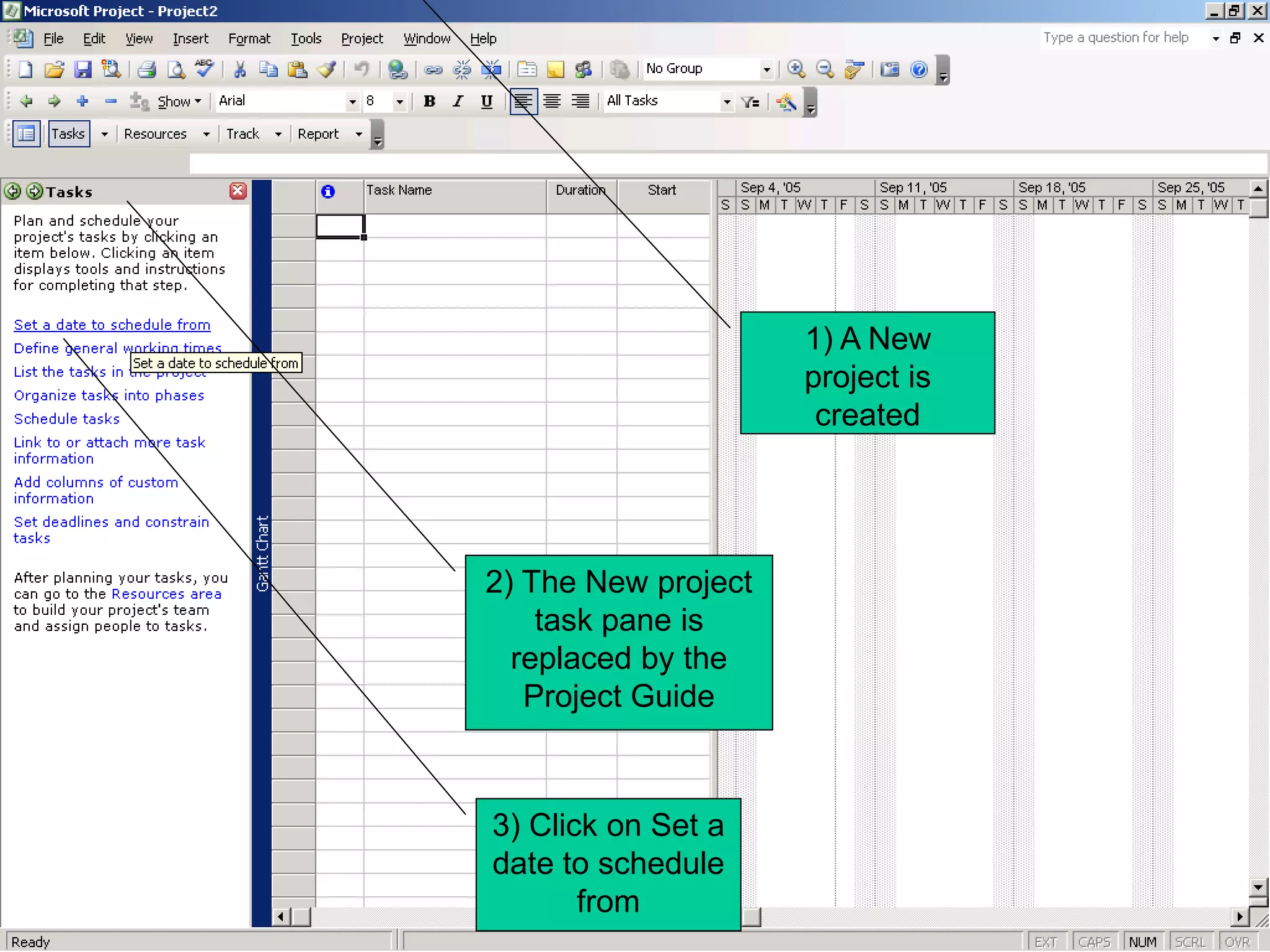
Task: Go to selected task icon
Action: 854,69
